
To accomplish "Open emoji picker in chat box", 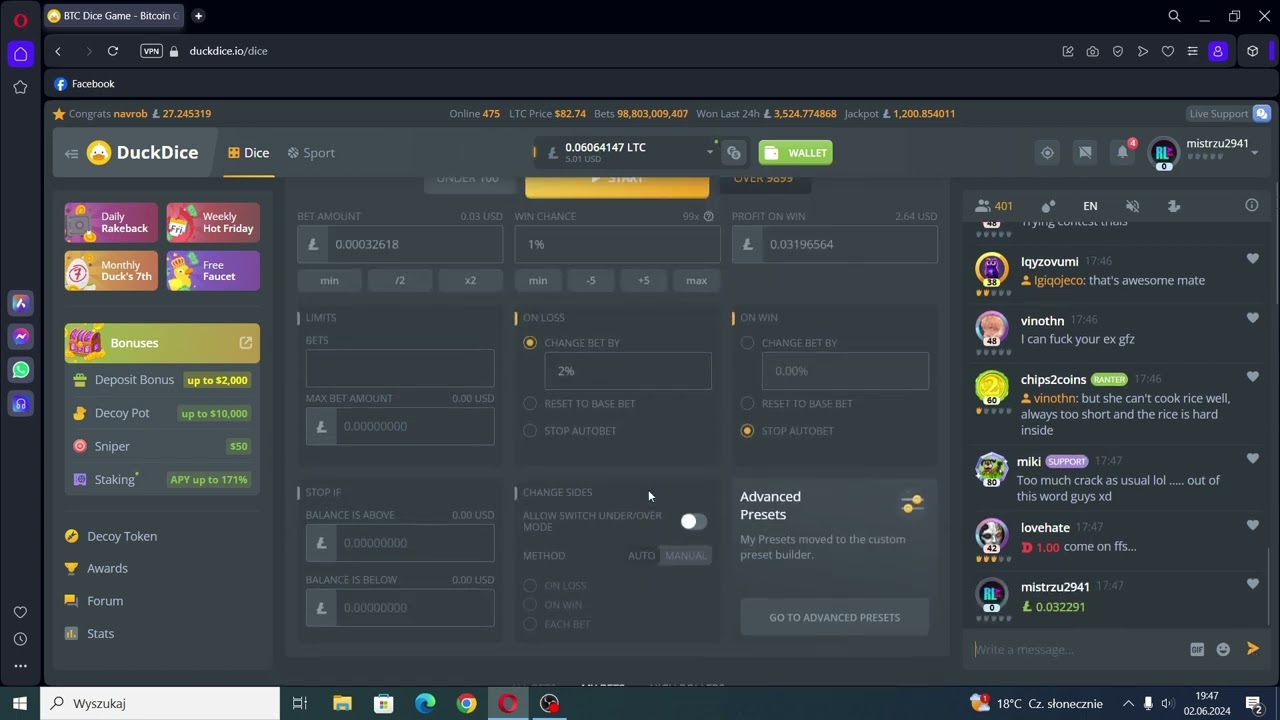I will (x=1223, y=649).
